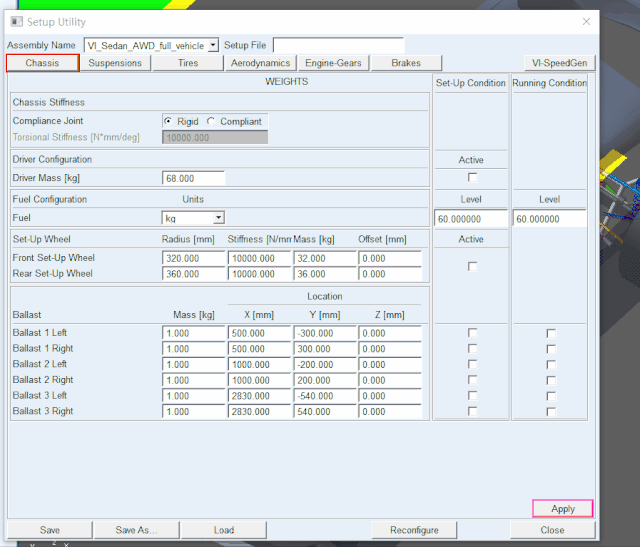Toggle the Driver Active setup checkbox

point(472,178)
